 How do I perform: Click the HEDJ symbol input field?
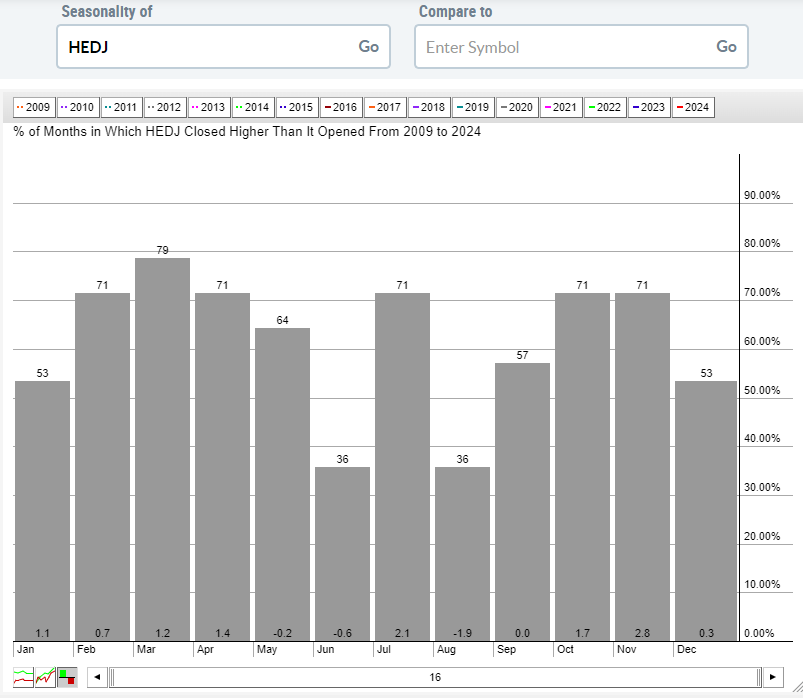(x=200, y=46)
